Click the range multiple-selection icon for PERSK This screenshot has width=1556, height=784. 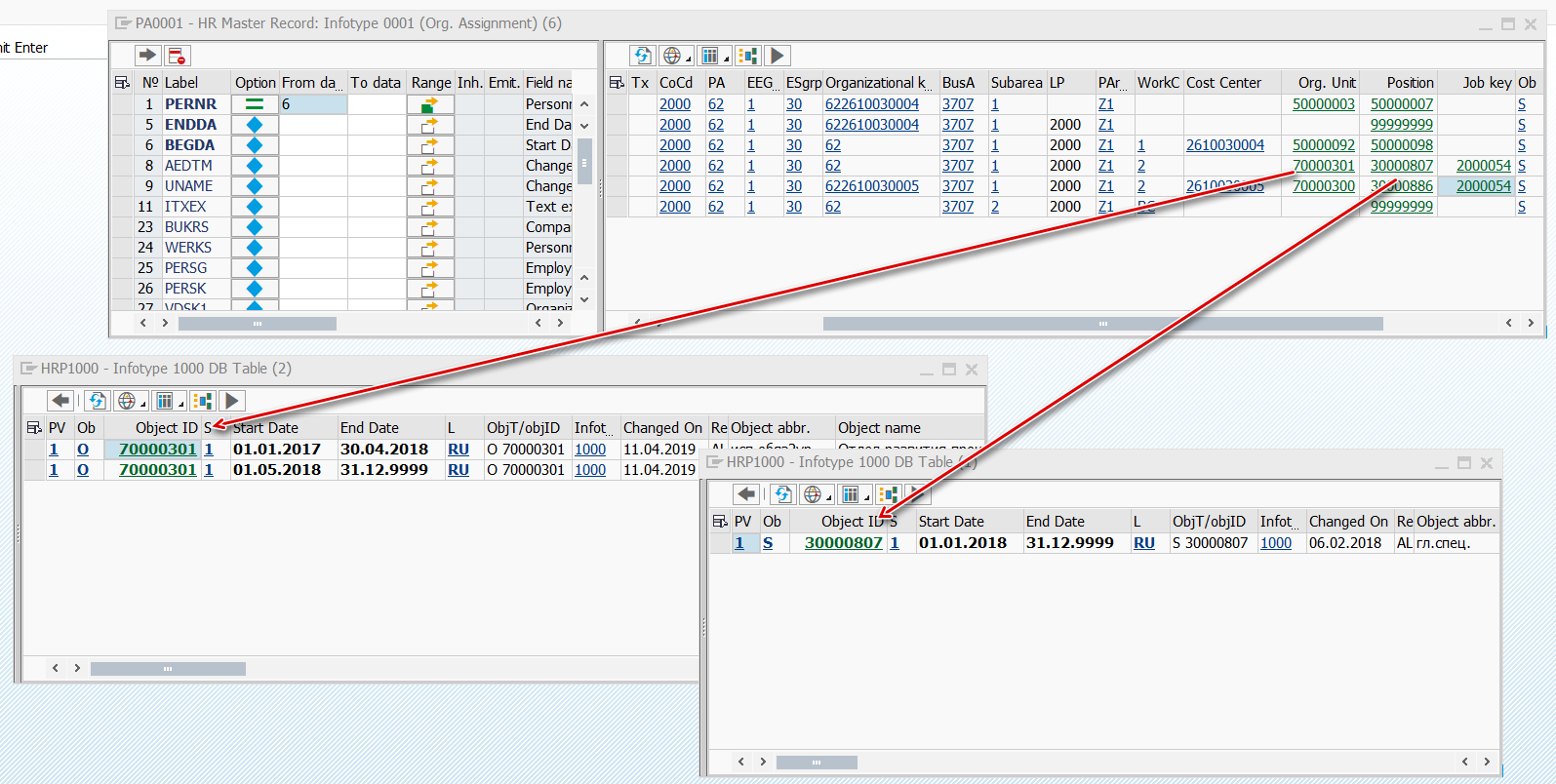click(430, 289)
